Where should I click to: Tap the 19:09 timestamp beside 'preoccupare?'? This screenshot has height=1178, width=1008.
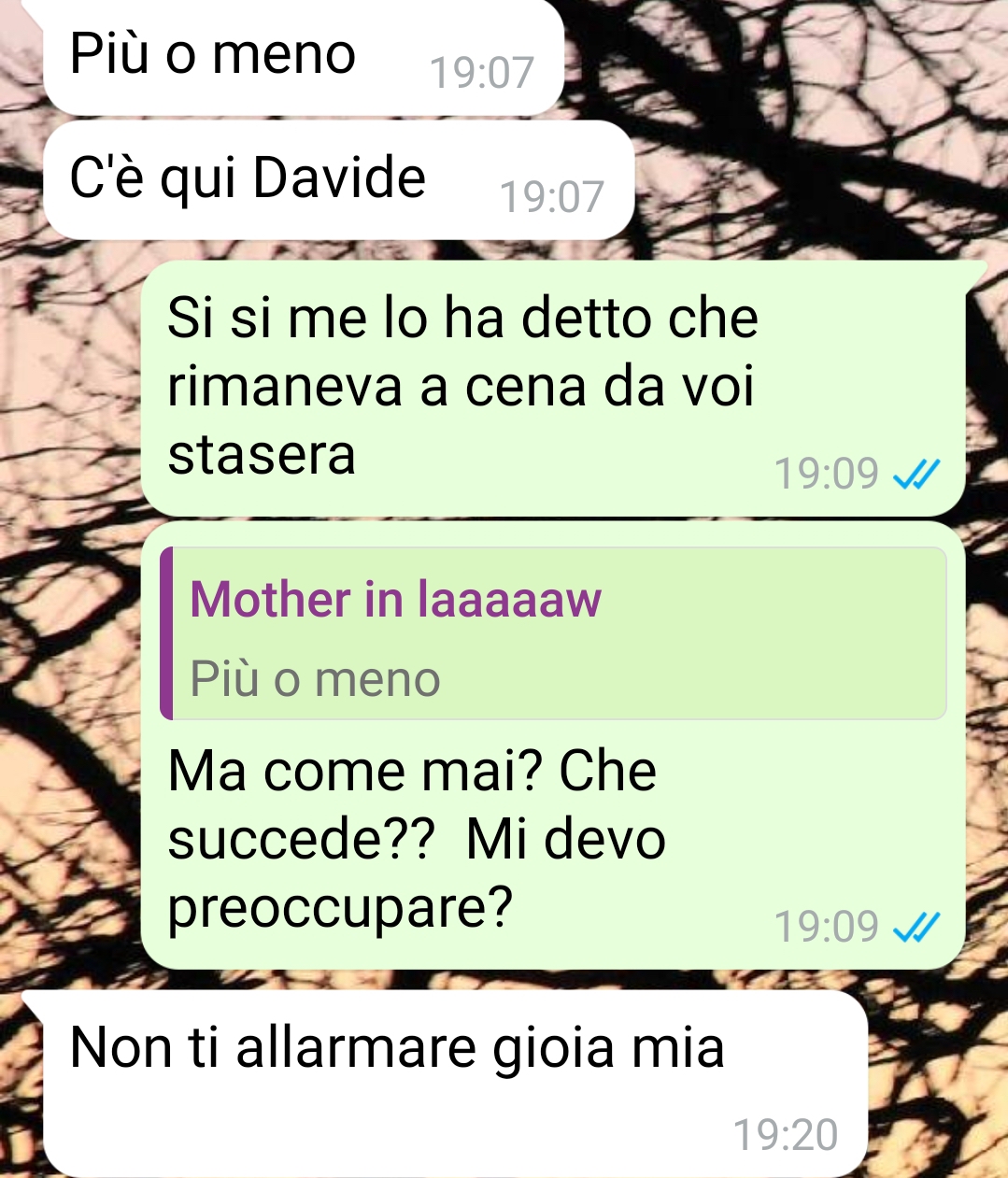pyautogui.click(x=827, y=927)
